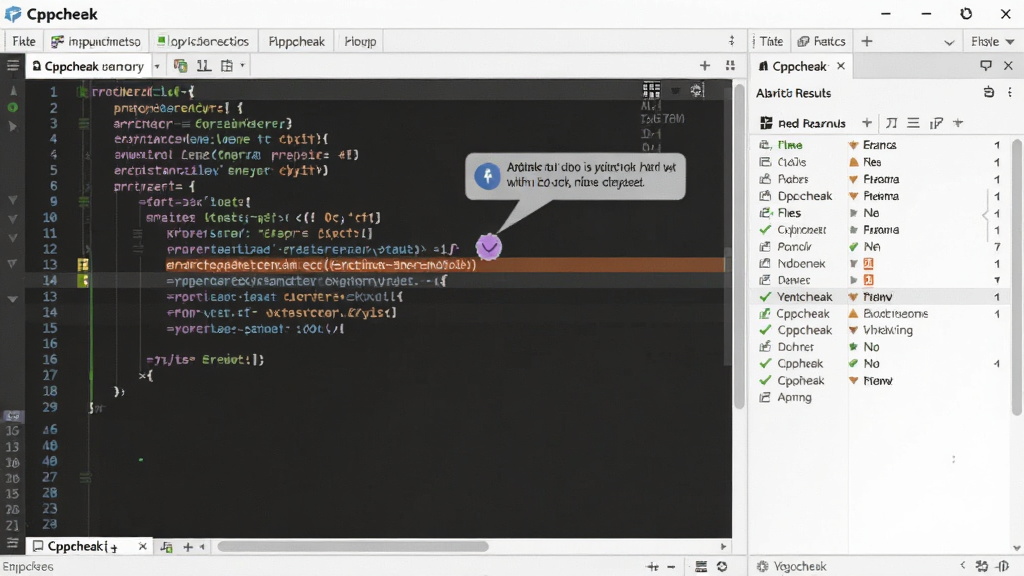Open the Fiearna severity dropdown on Dpcoheak row
Image resolution: width=1024 pixels, height=576 pixels.
pyautogui.click(x=853, y=196)
